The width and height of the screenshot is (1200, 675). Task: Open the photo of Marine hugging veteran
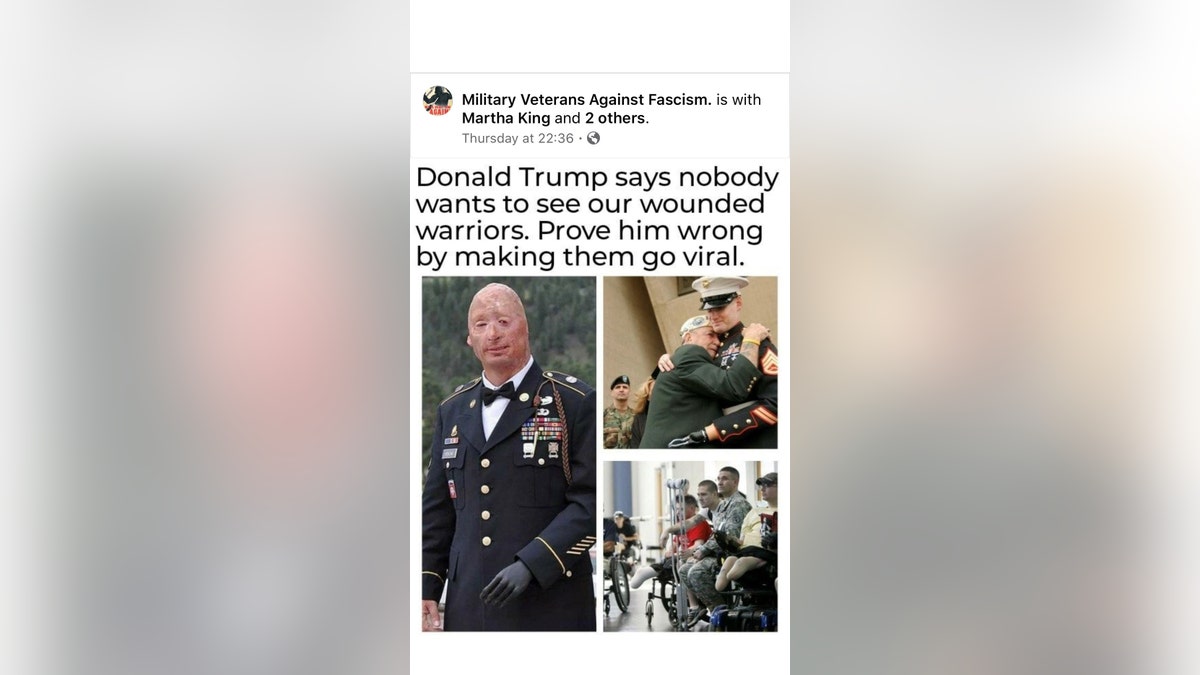click(x=690, y=362)
